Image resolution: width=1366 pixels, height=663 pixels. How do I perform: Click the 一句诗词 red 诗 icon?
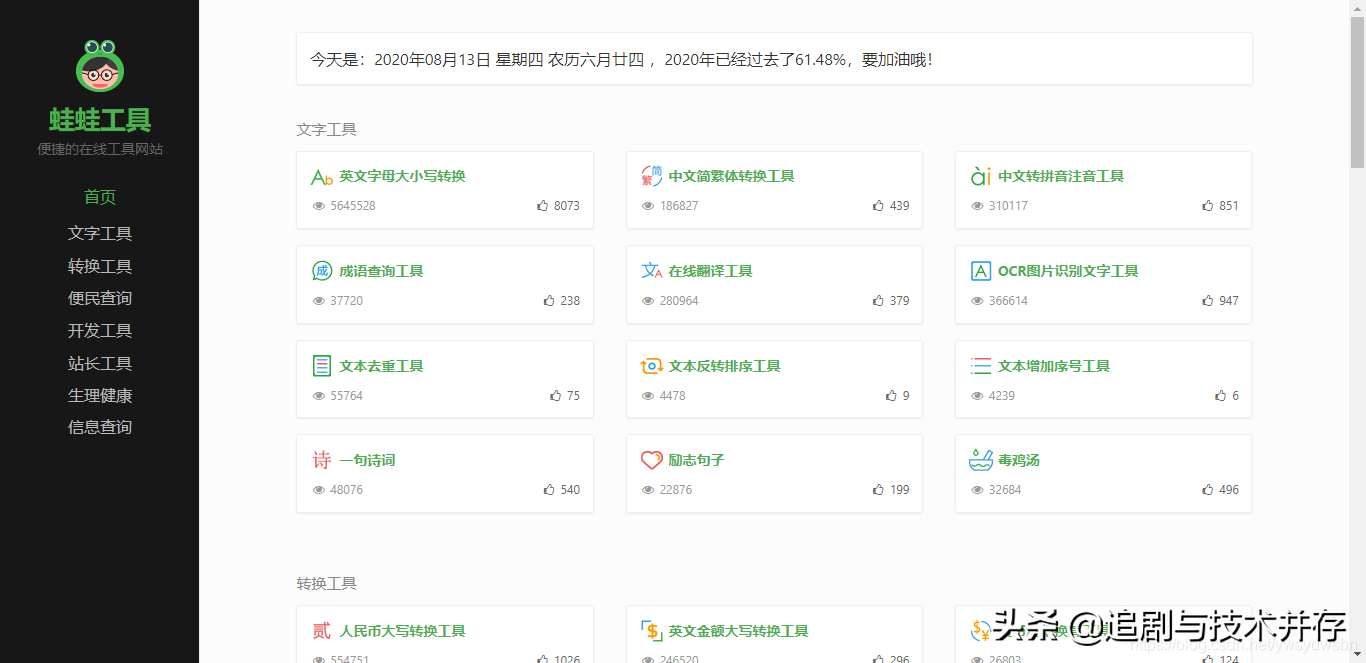[321, 461]
